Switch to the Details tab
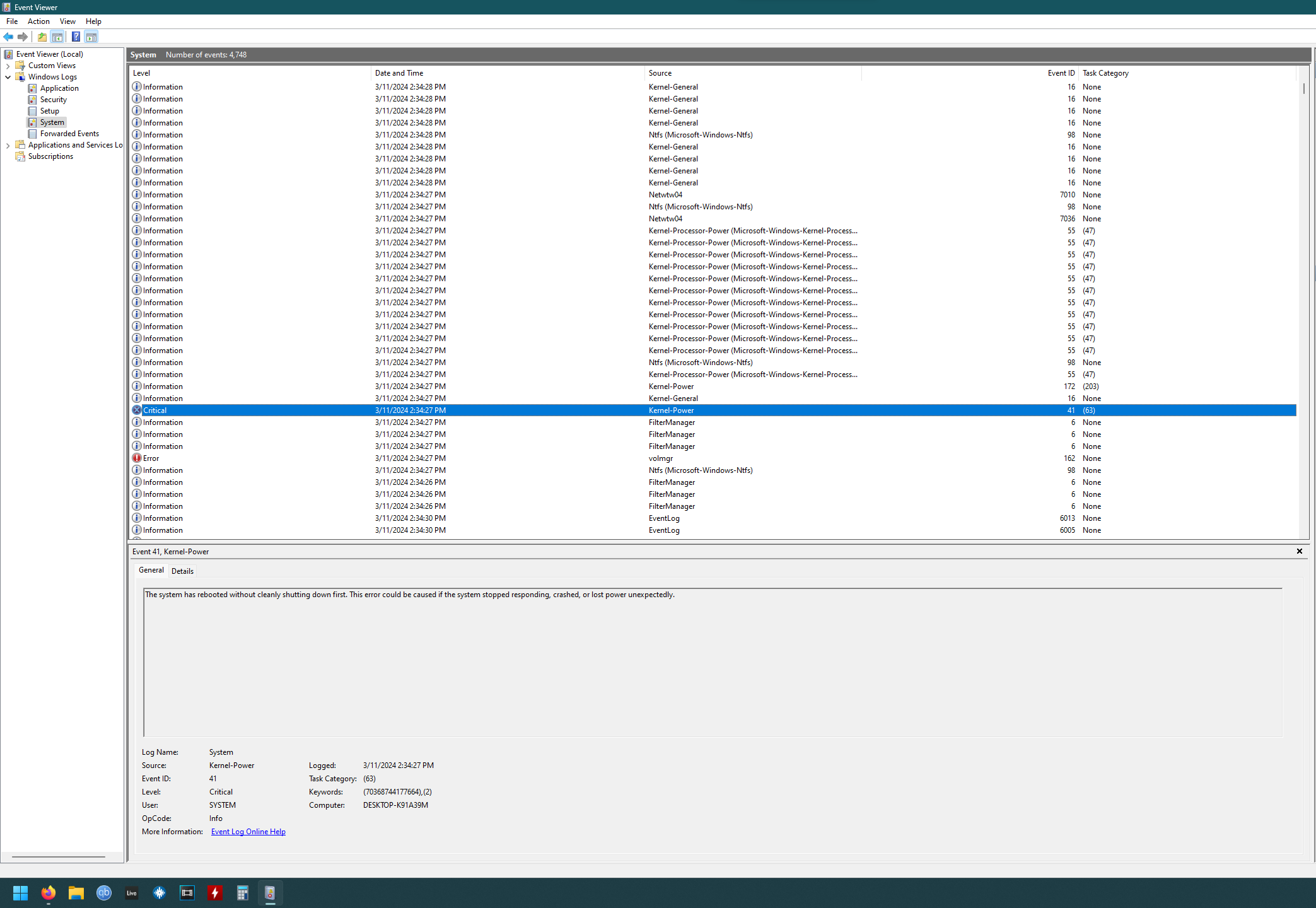This screenshot has height=908, width=1316. coord(182,571)
